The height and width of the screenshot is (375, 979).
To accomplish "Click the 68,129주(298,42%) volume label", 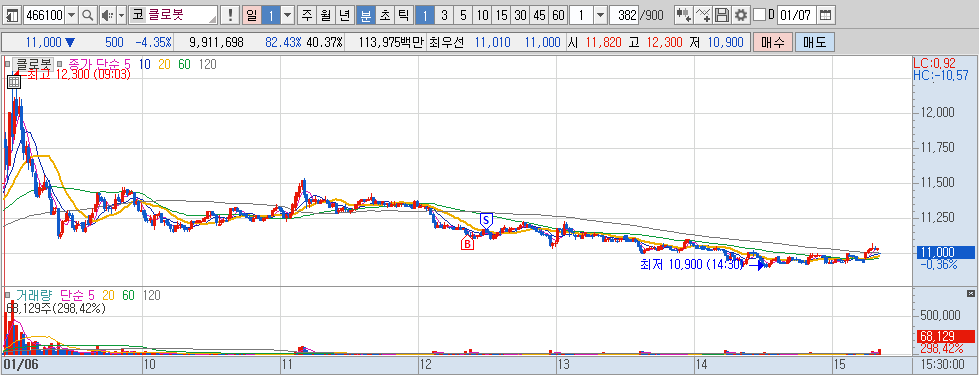I will point(56,308).
